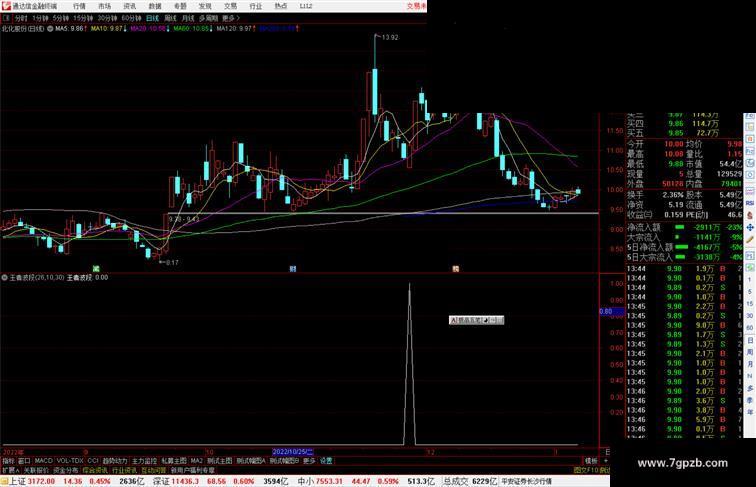The width and height of the screenshot is (756, 487).
Task: Select the 年 period in right sidebar
Action: click(x=750, y=411)
